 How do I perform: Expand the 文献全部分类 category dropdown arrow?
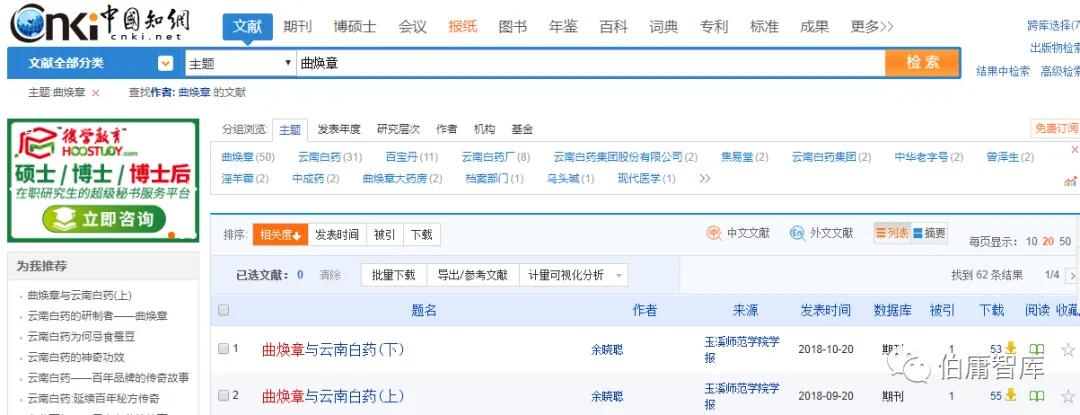coord(165,63)
